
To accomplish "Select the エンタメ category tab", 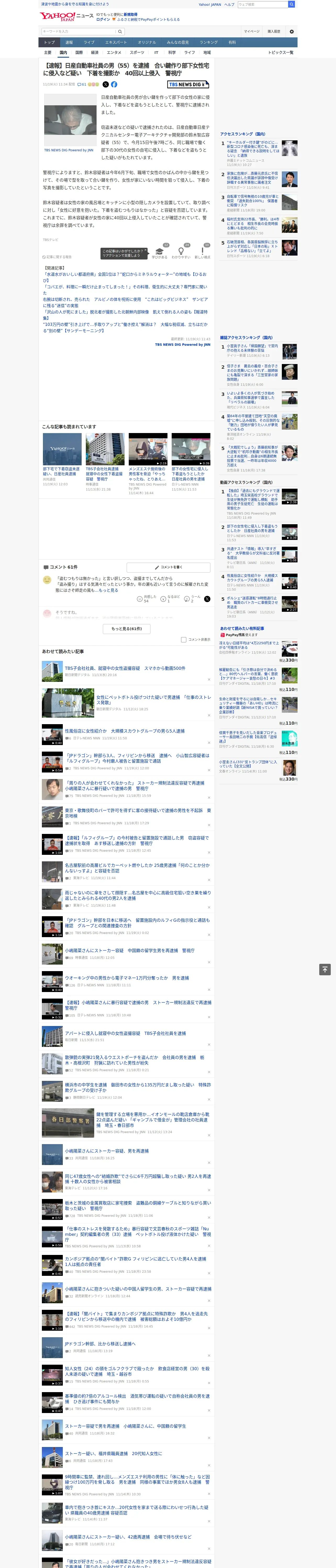I will click(114, 52).
